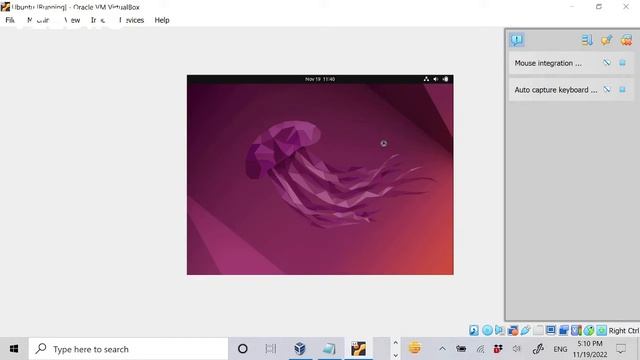This screenshot has width=640, height=360.
Task: Click the CPU virtualization V status icon
Action: [x=576, y=330]
